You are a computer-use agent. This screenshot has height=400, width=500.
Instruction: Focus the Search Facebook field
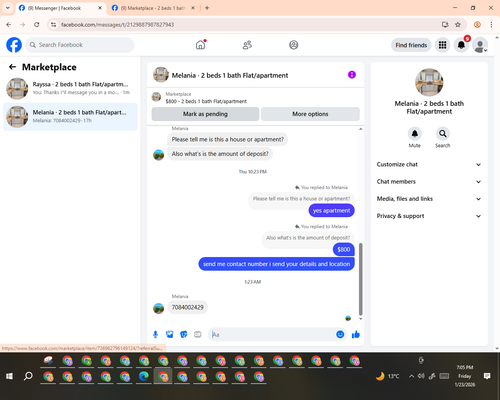click(80, 45)
